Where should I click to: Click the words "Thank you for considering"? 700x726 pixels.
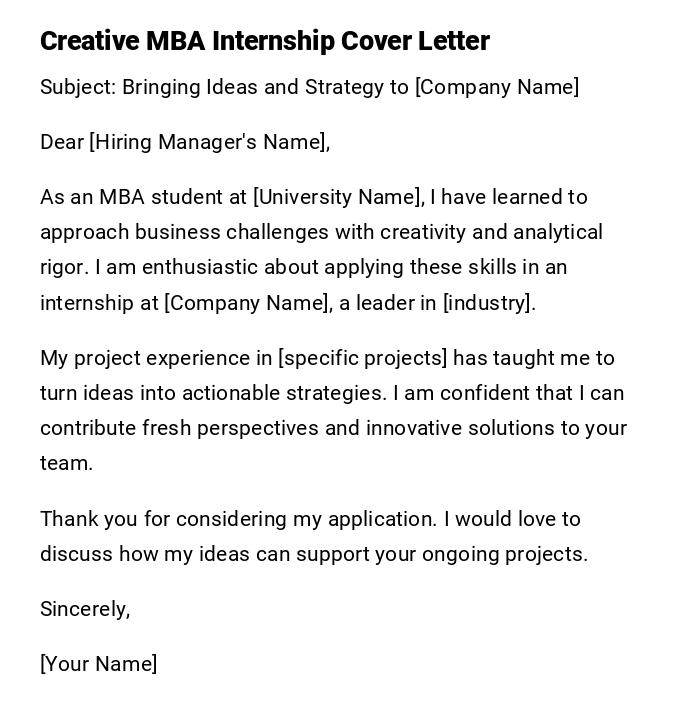(x=163, y=519)
